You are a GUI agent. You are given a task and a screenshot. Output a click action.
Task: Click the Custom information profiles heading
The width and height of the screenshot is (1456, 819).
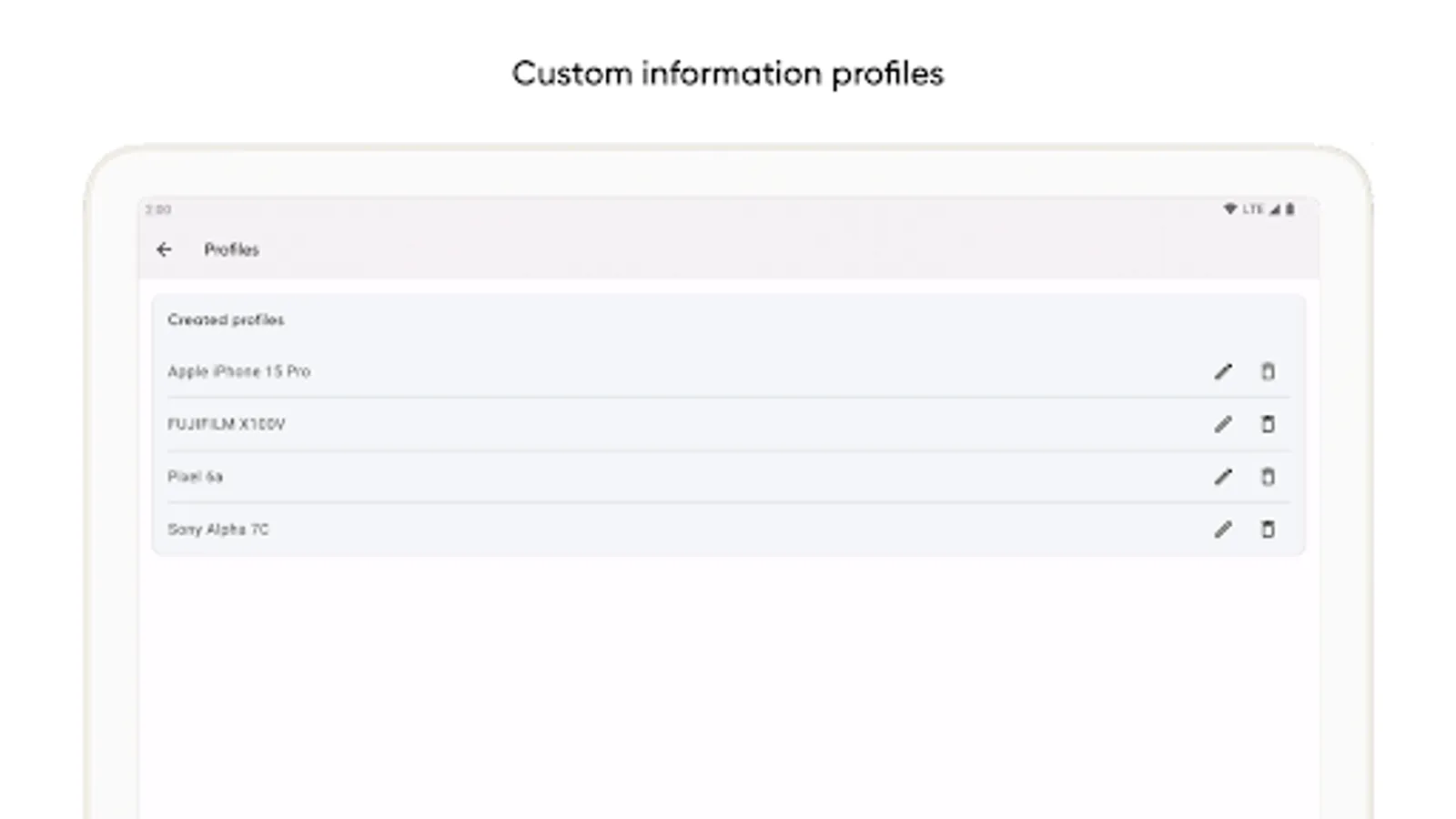[728, 73]
